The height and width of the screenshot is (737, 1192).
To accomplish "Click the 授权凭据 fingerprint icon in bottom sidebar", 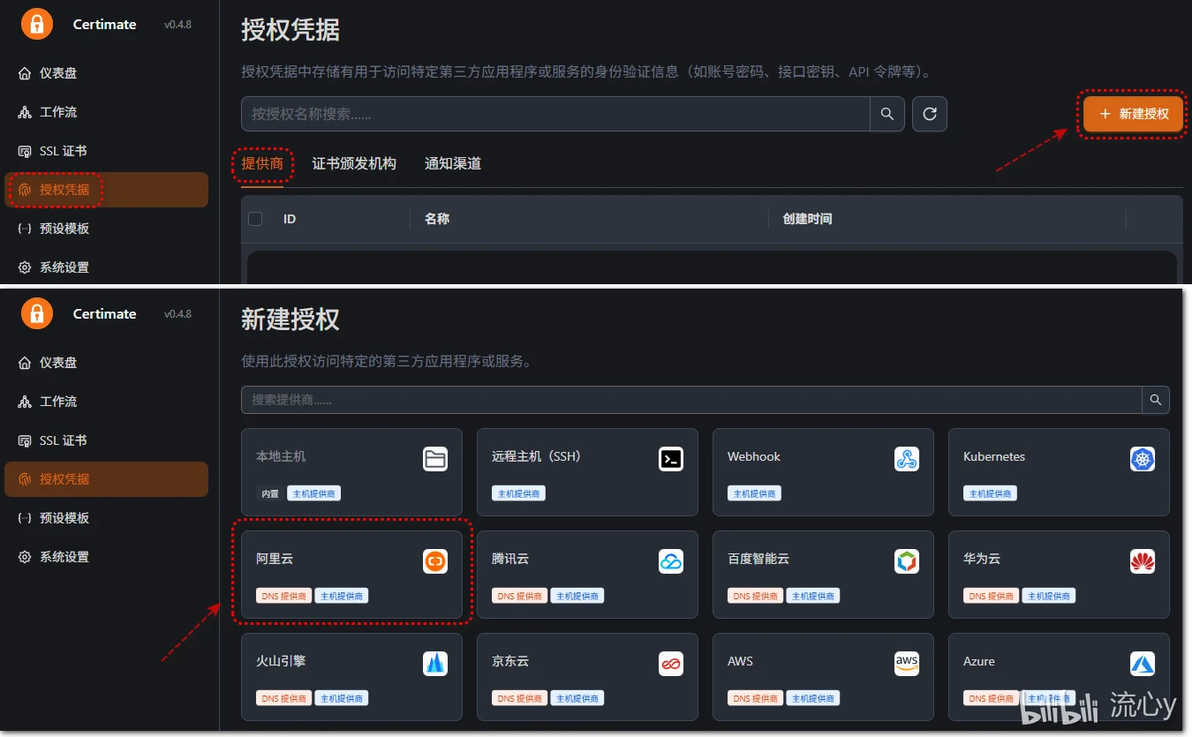I will tap(24, 479).
